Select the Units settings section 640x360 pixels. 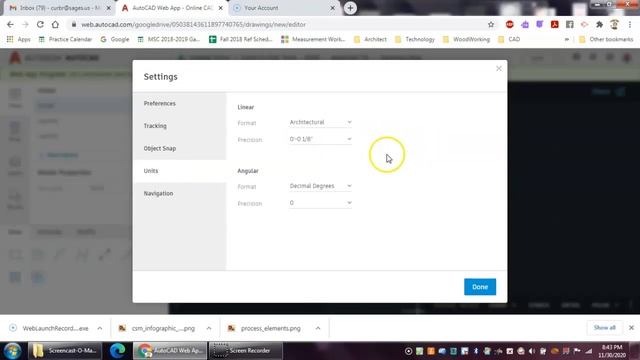click(x=179, y=171)
